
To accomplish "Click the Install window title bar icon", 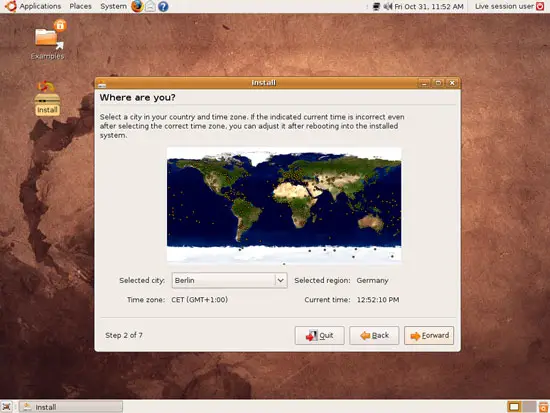I will pos(102,83).
